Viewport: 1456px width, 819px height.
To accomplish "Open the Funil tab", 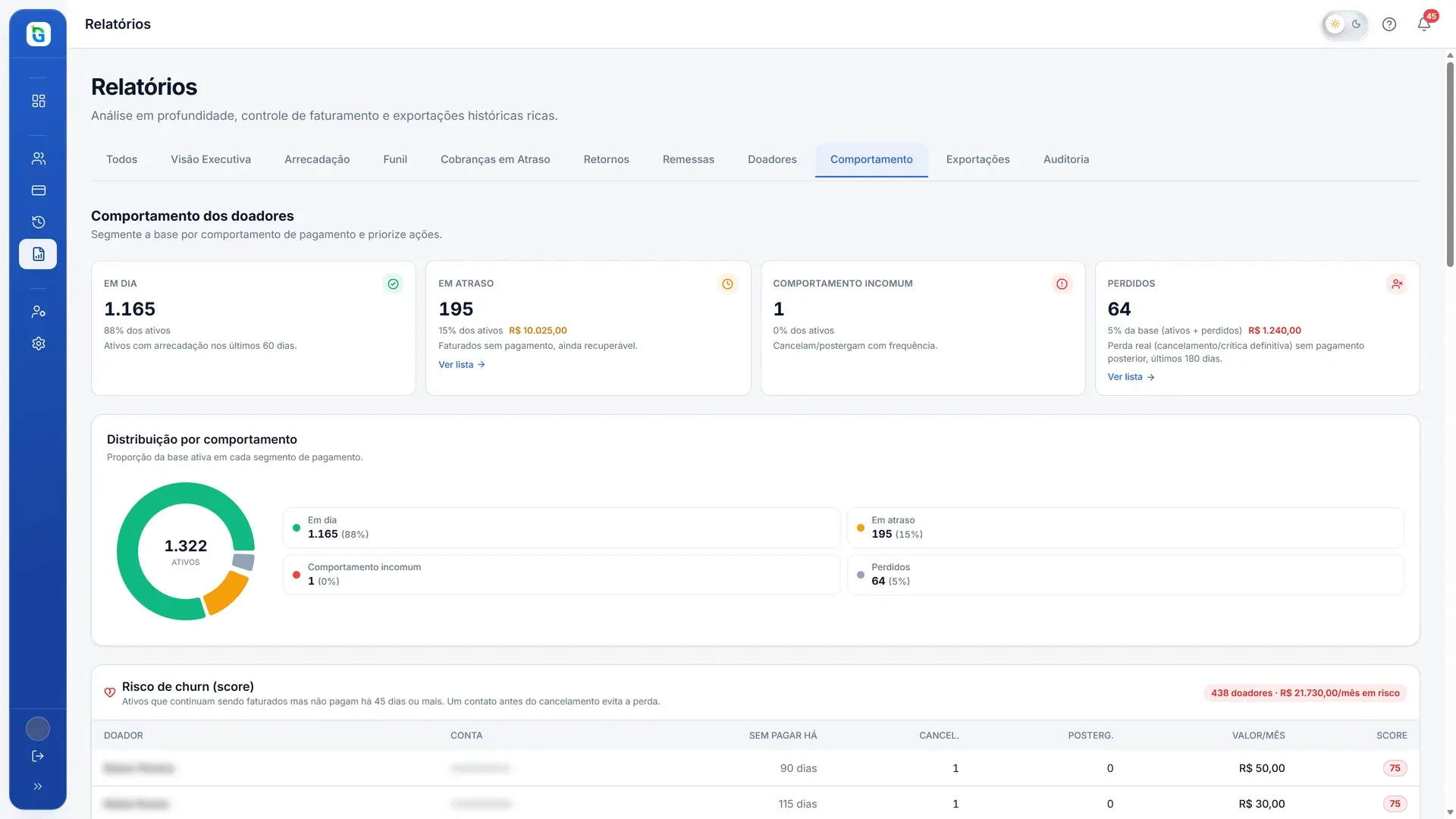I will (x=395, y=159).
